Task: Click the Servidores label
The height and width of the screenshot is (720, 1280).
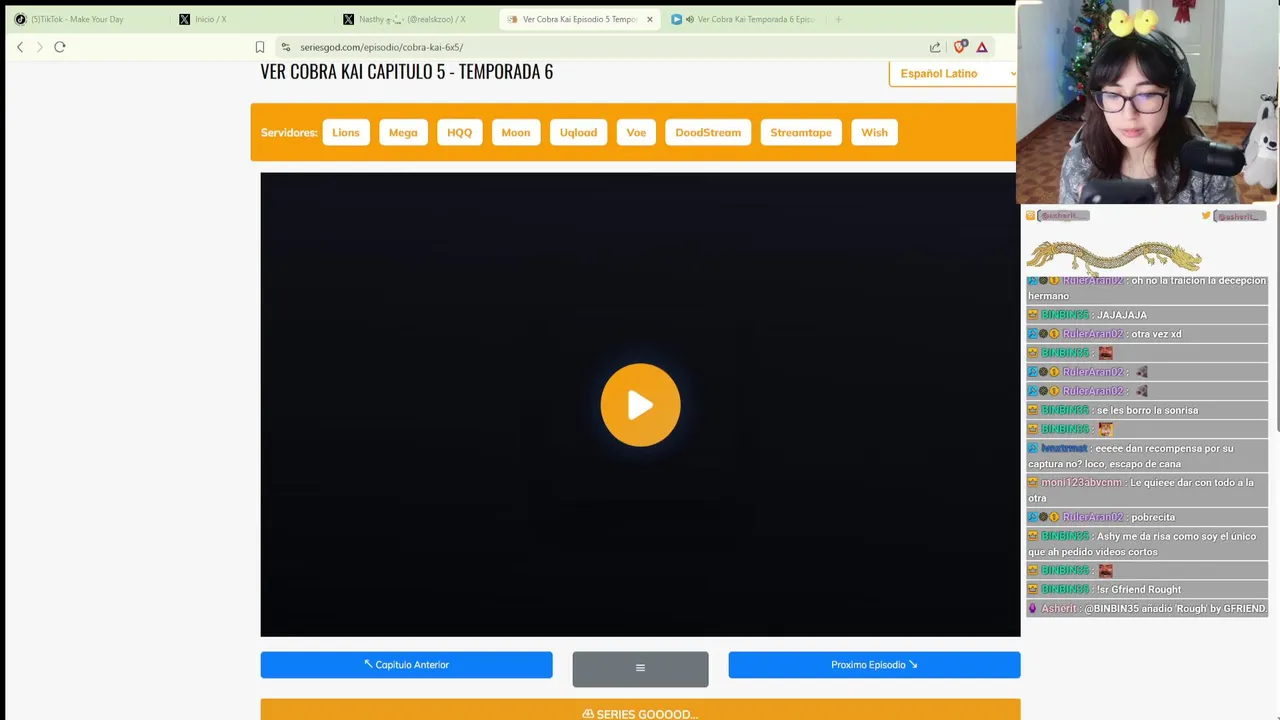Action: pyautogui.click(x=289, y=132)
